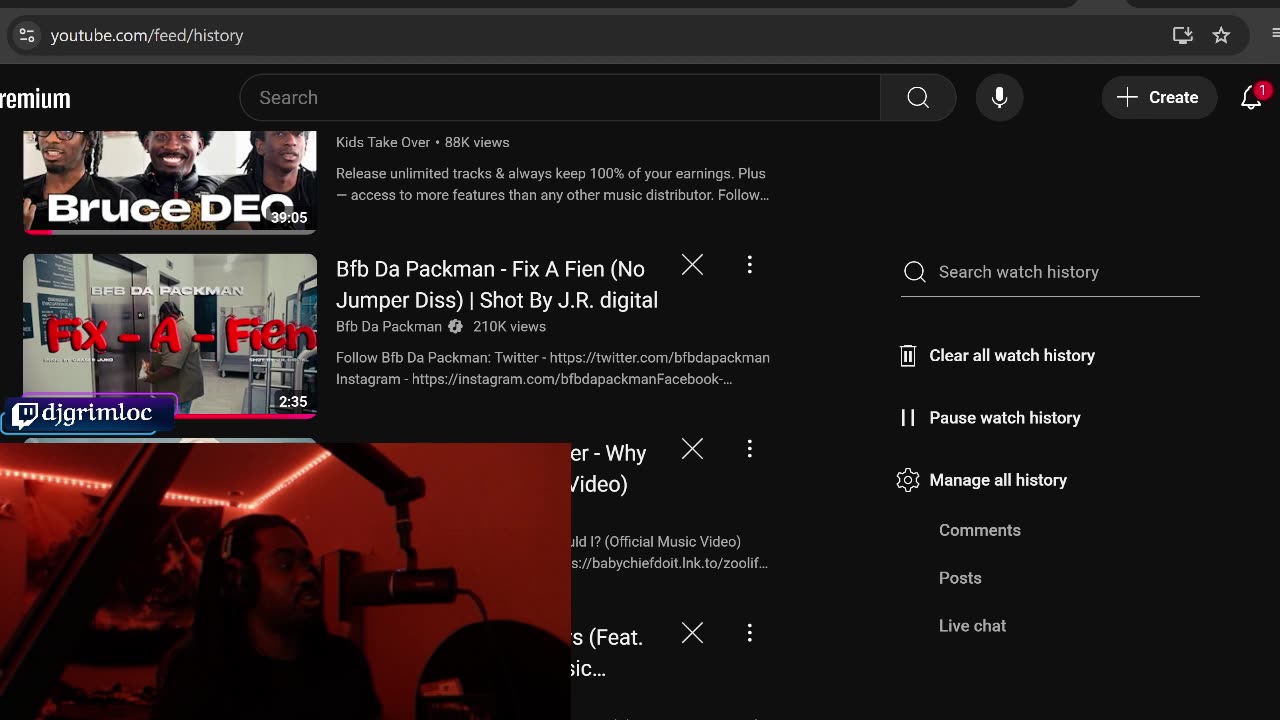Image resolution: width=1280 pixels, height=720 pixels.
Task: Open Posts history
Action: (960, 578)
